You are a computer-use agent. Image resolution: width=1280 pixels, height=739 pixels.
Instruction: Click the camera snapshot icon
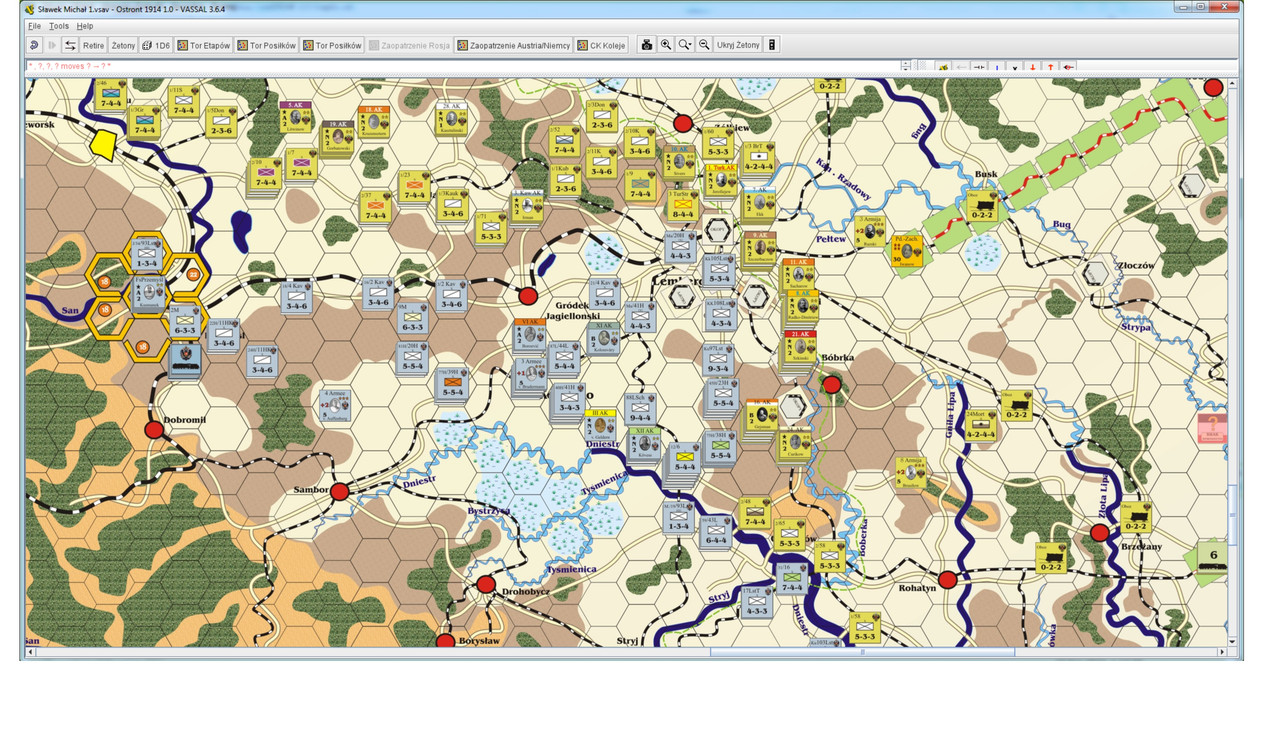click(x=647, y=45)
